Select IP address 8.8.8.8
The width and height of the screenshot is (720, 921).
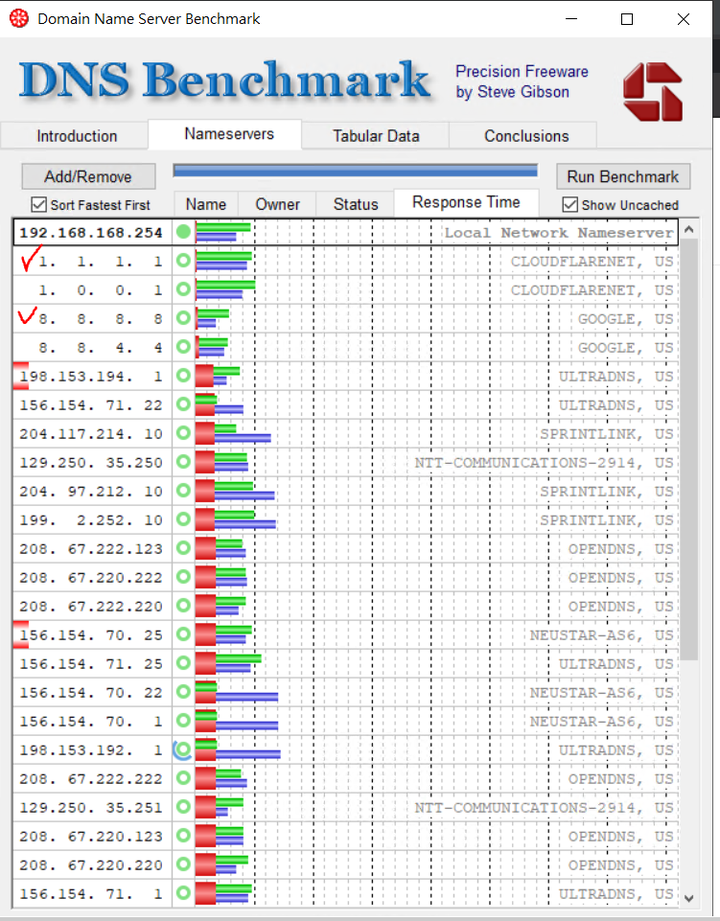tap(100, 319)
